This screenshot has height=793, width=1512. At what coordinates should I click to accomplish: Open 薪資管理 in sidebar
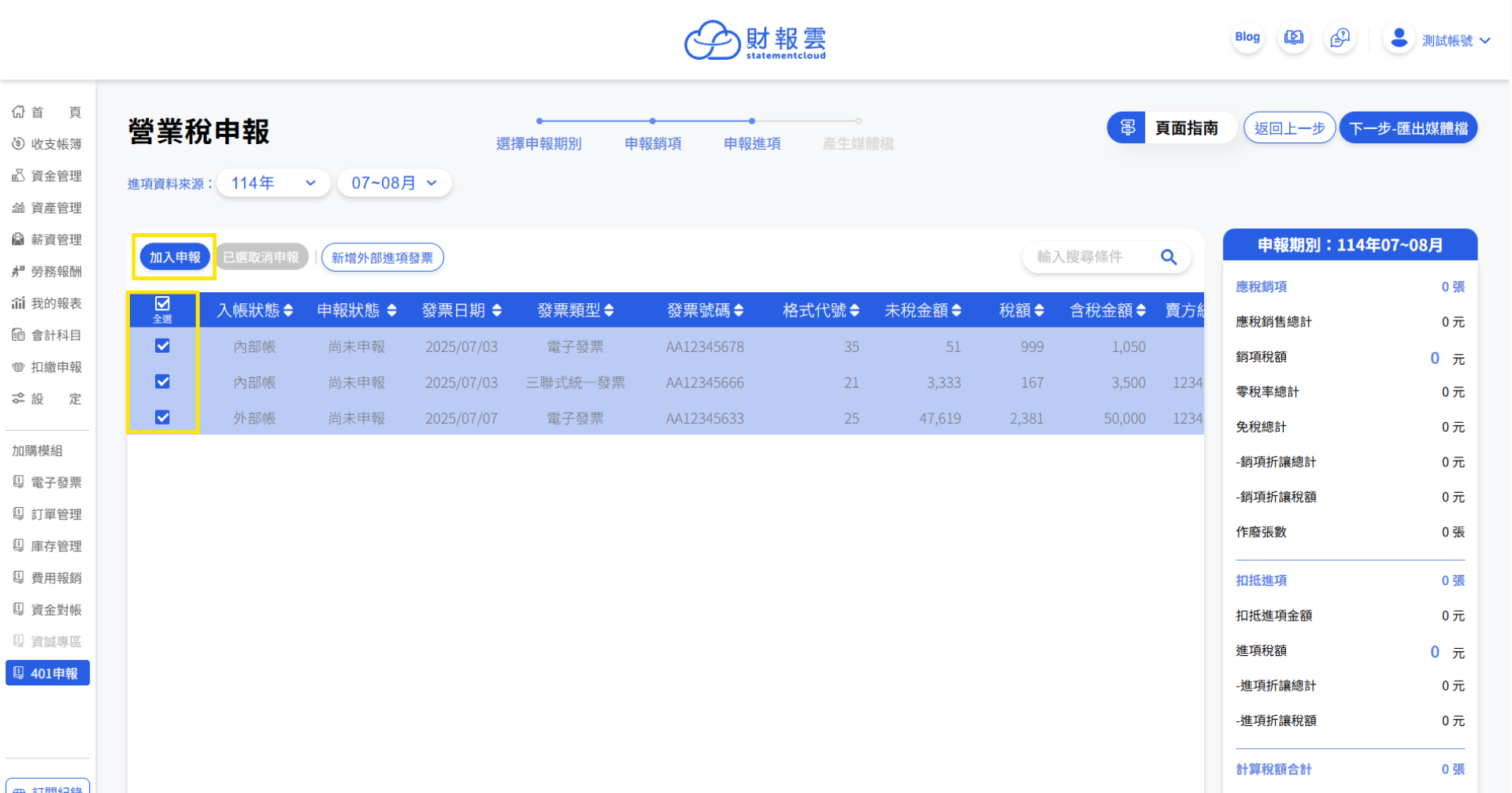[47, 239]
